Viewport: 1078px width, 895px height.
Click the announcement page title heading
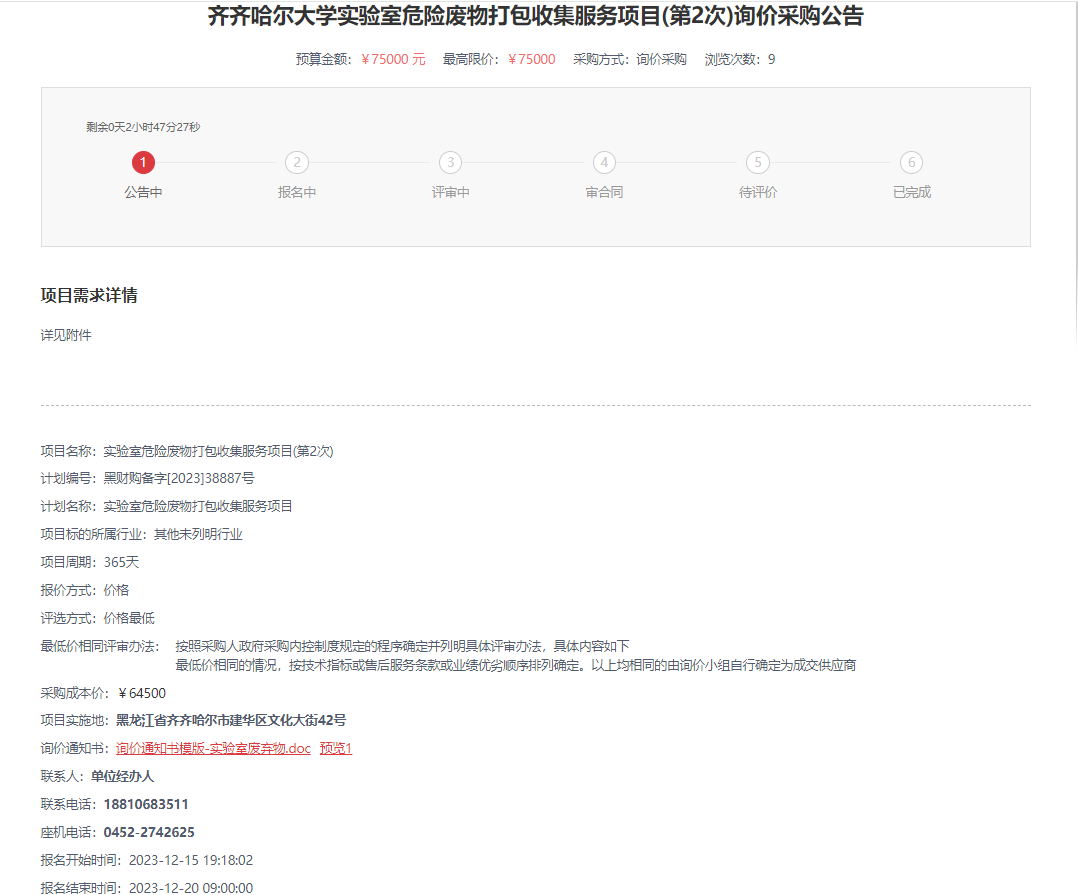click(535, 16)
